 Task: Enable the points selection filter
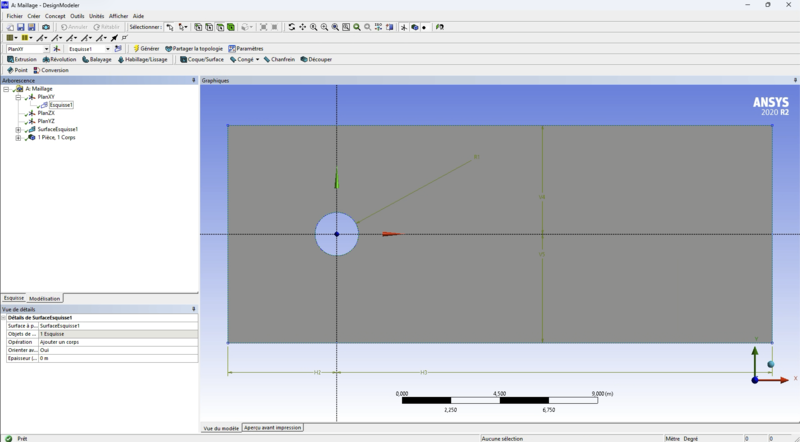click(x=198, y=27)
